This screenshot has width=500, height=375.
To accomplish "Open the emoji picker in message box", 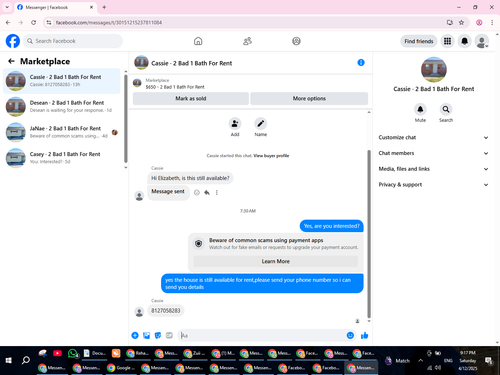I will point(350,335).
